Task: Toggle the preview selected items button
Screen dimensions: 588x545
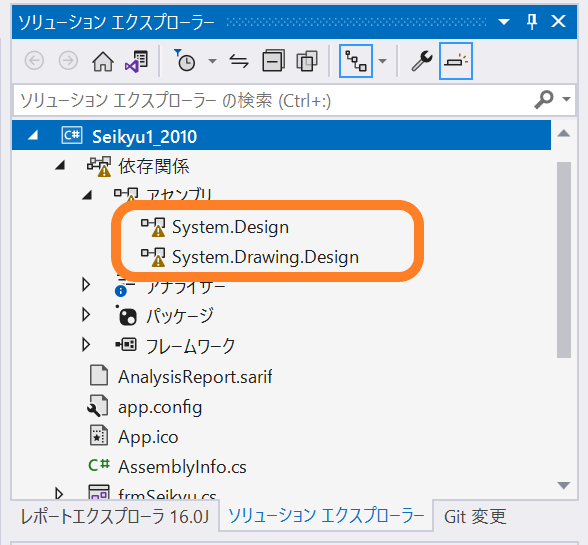Action: point(456,61)
